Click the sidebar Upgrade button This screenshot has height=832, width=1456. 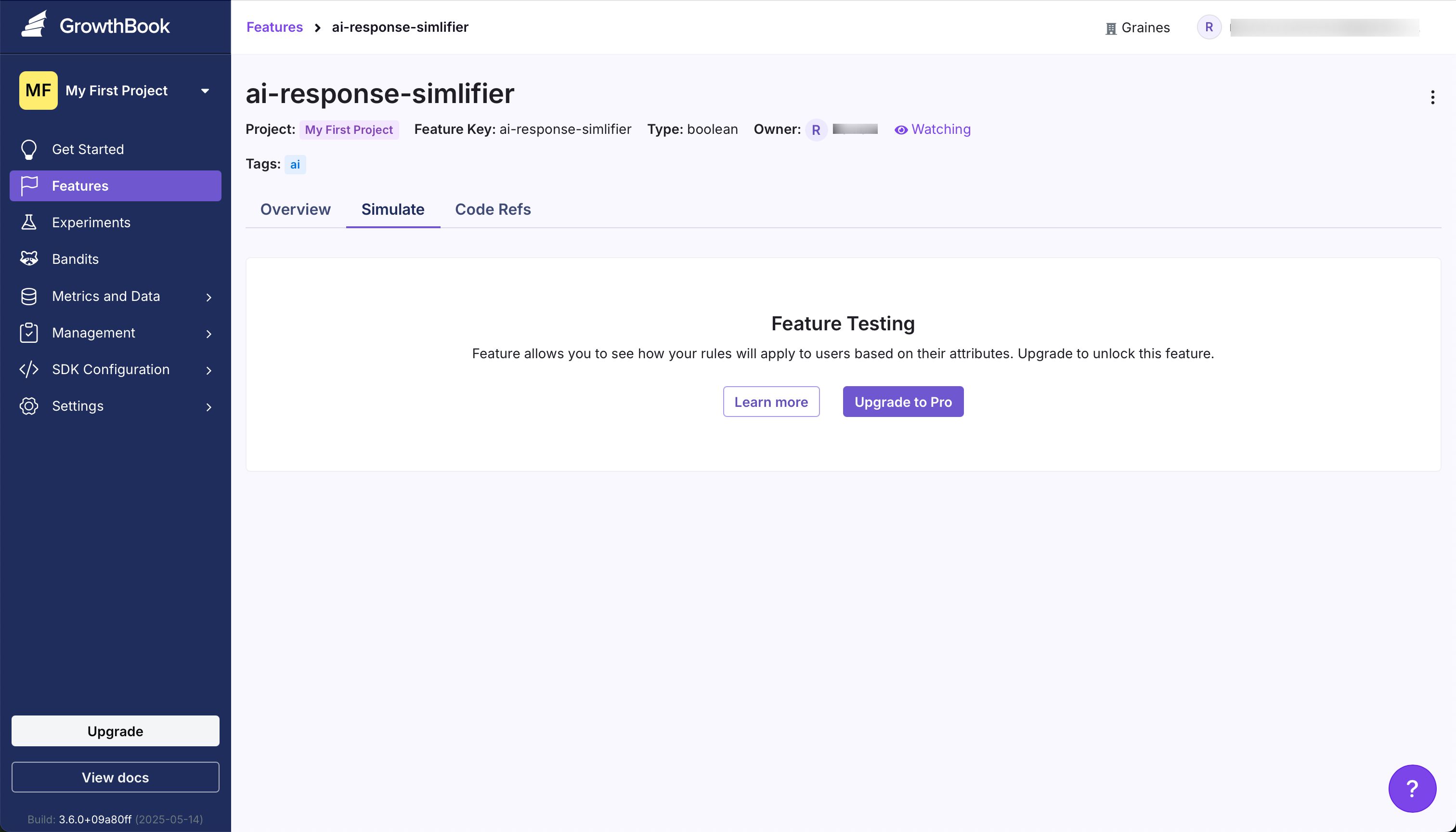[116, 731]
